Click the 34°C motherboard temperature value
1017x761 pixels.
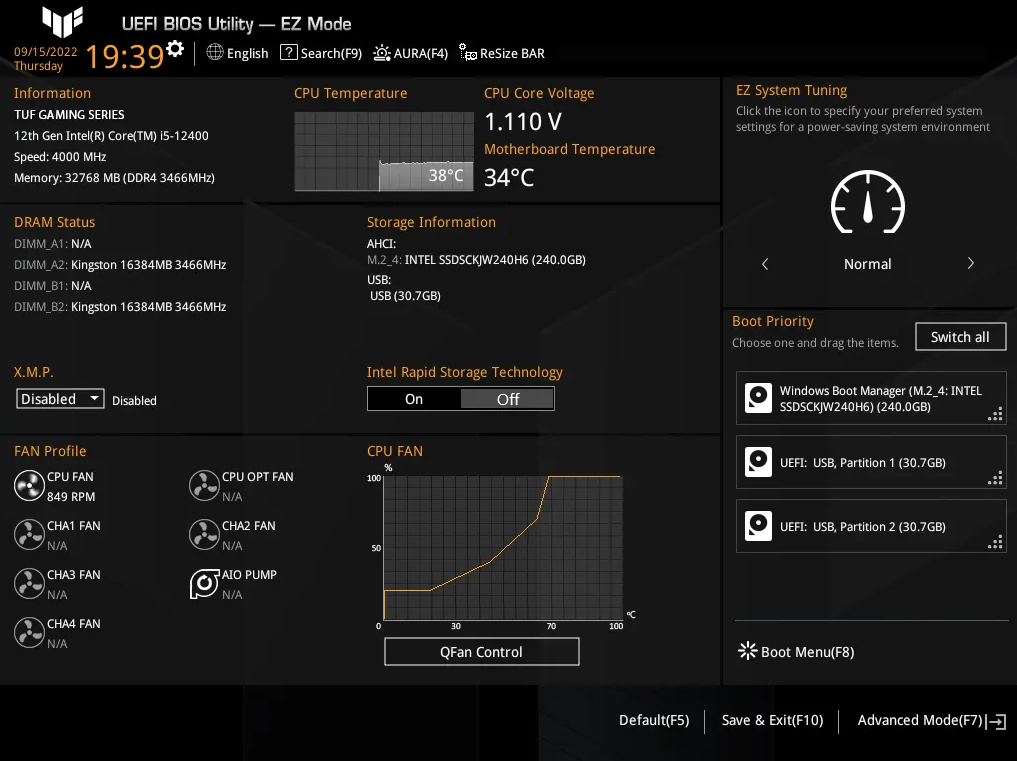click(x=509, y=177)
